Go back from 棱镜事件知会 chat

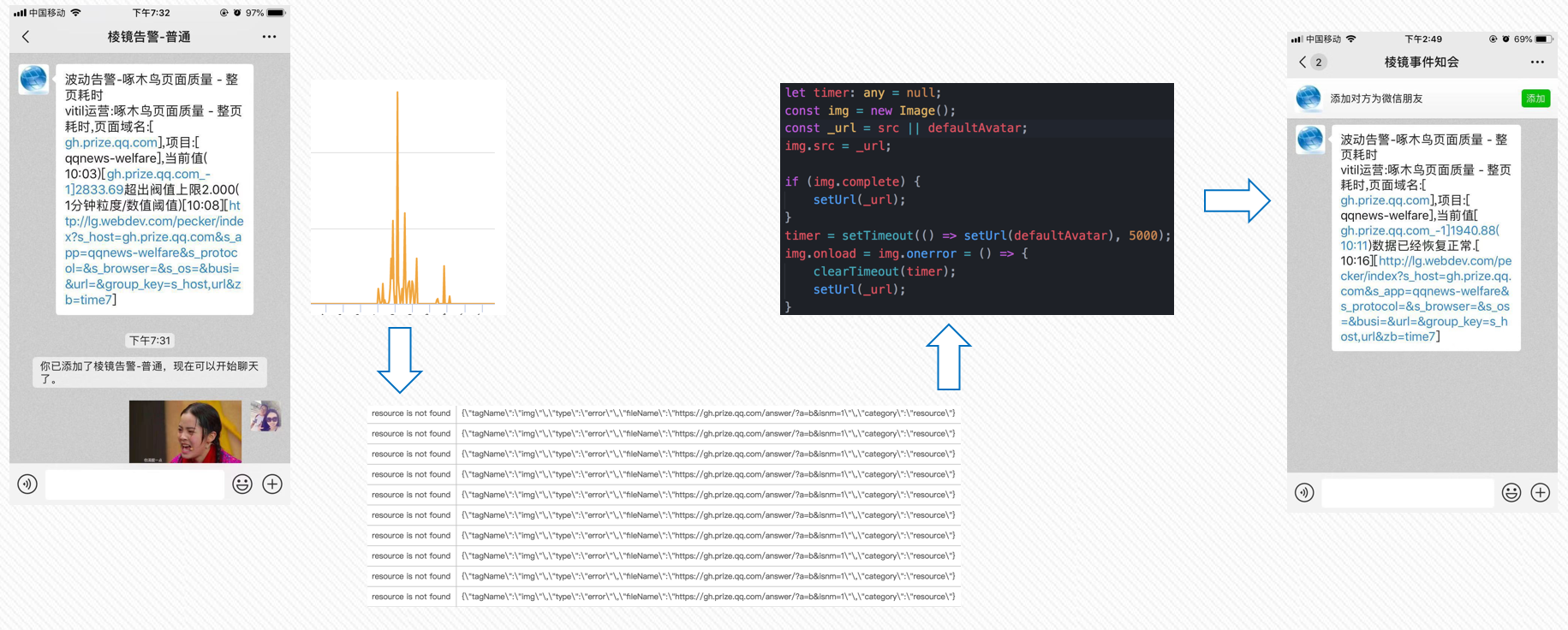click(1303, 62)
